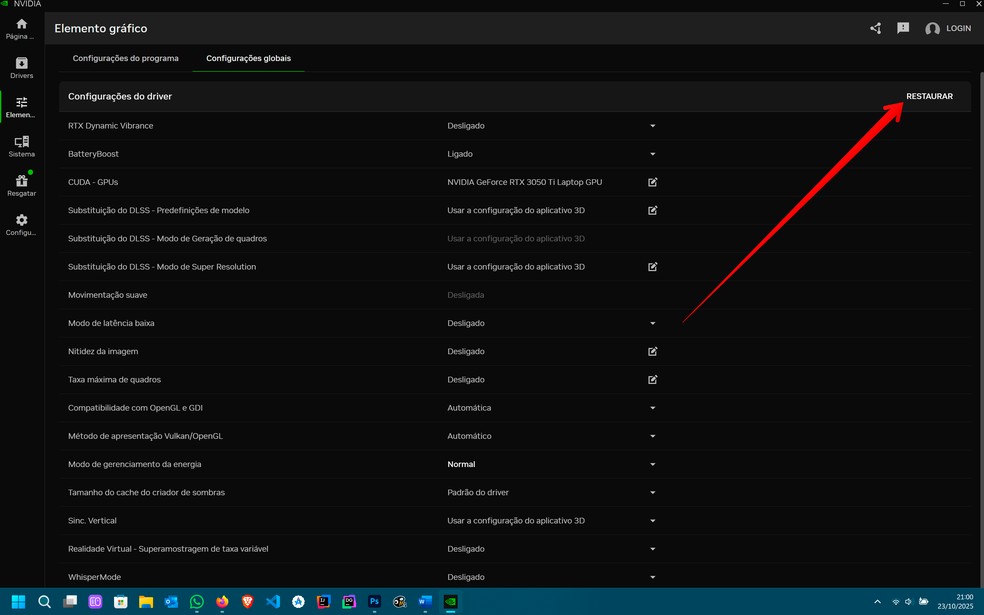This screenshot has width=984, height=615.
Task: Select the Configurações globais tab
Action: click(248, 59)
